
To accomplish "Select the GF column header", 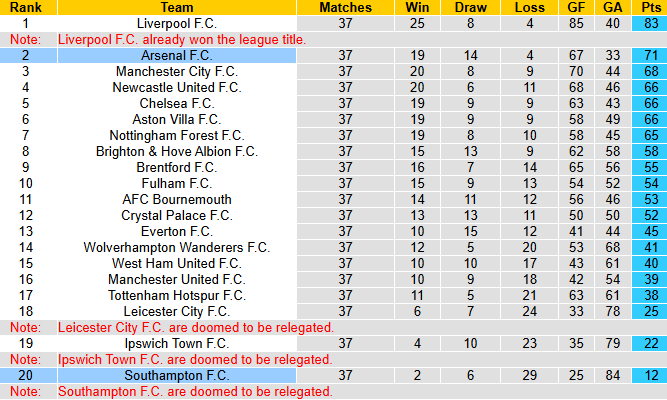I will click(x=574, y=7).
